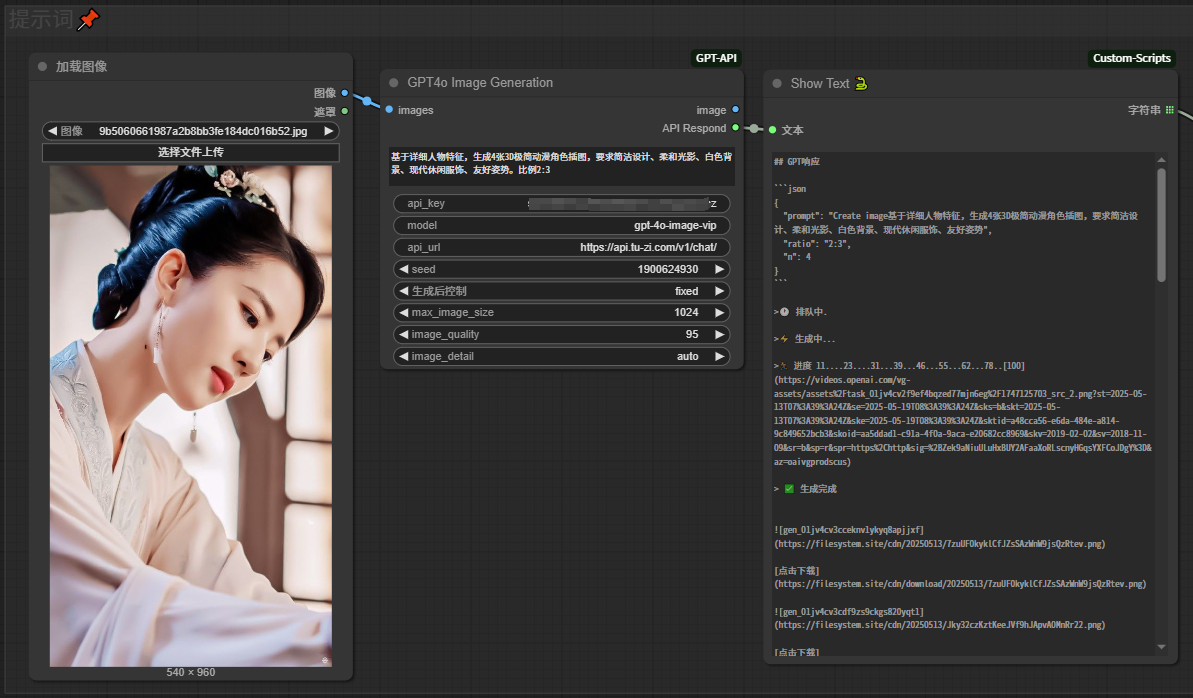Click the 文本 input port dot
The height and width of the screenshot is (698, 1193).
tap(772, 130)
